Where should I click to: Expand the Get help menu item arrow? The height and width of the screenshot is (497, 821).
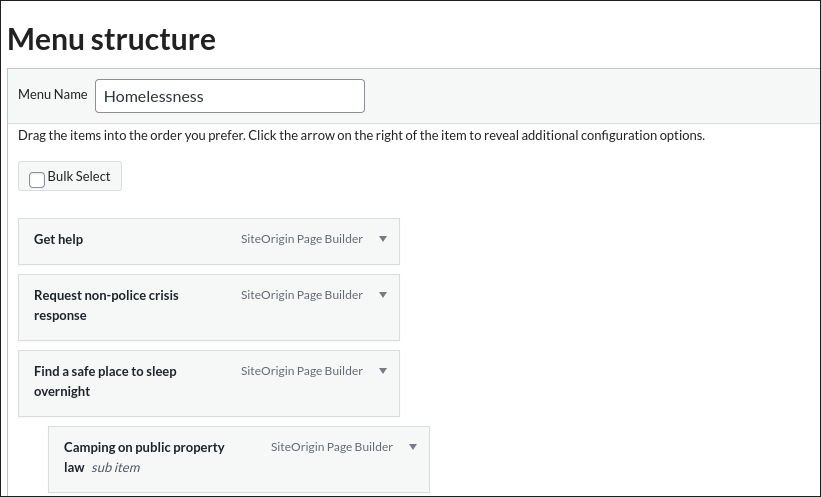[x=382, y=239]
